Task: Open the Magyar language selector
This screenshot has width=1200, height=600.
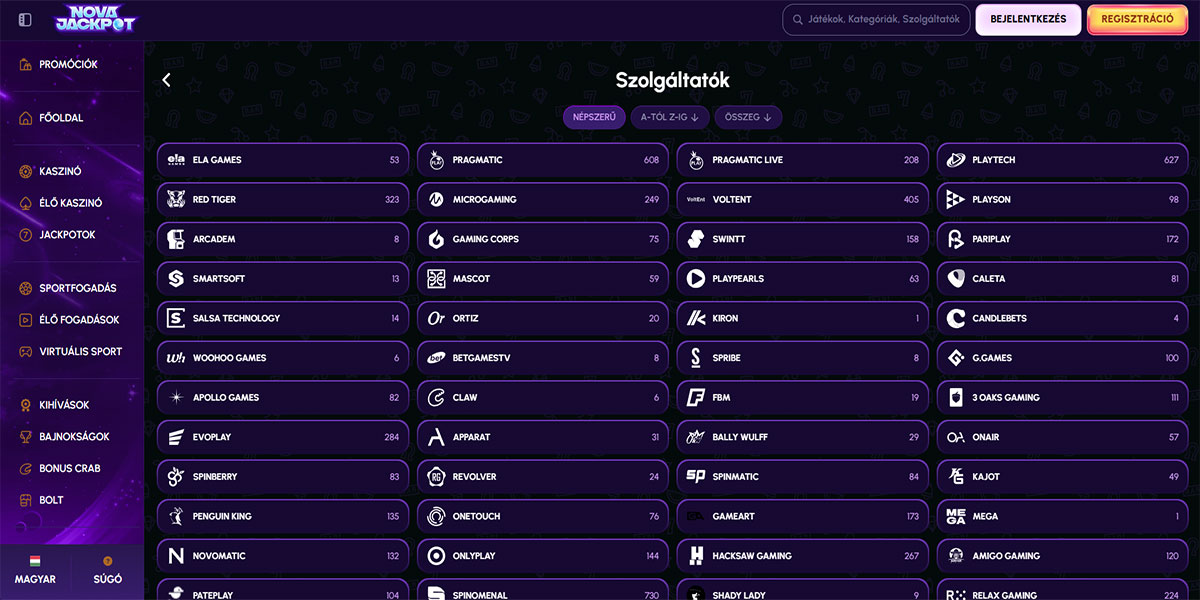Action: 35,570
